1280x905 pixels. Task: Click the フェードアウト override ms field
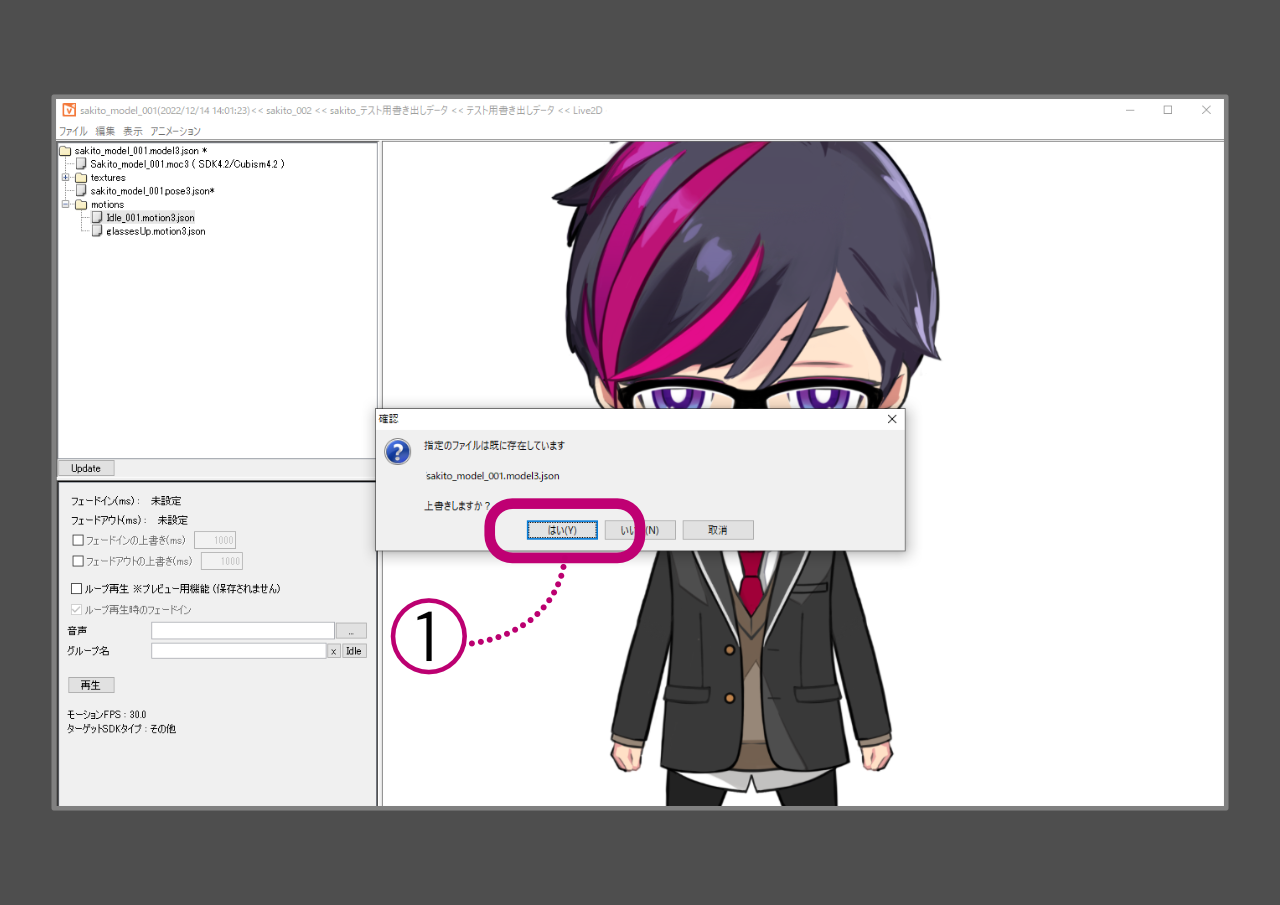click(222, 561)
